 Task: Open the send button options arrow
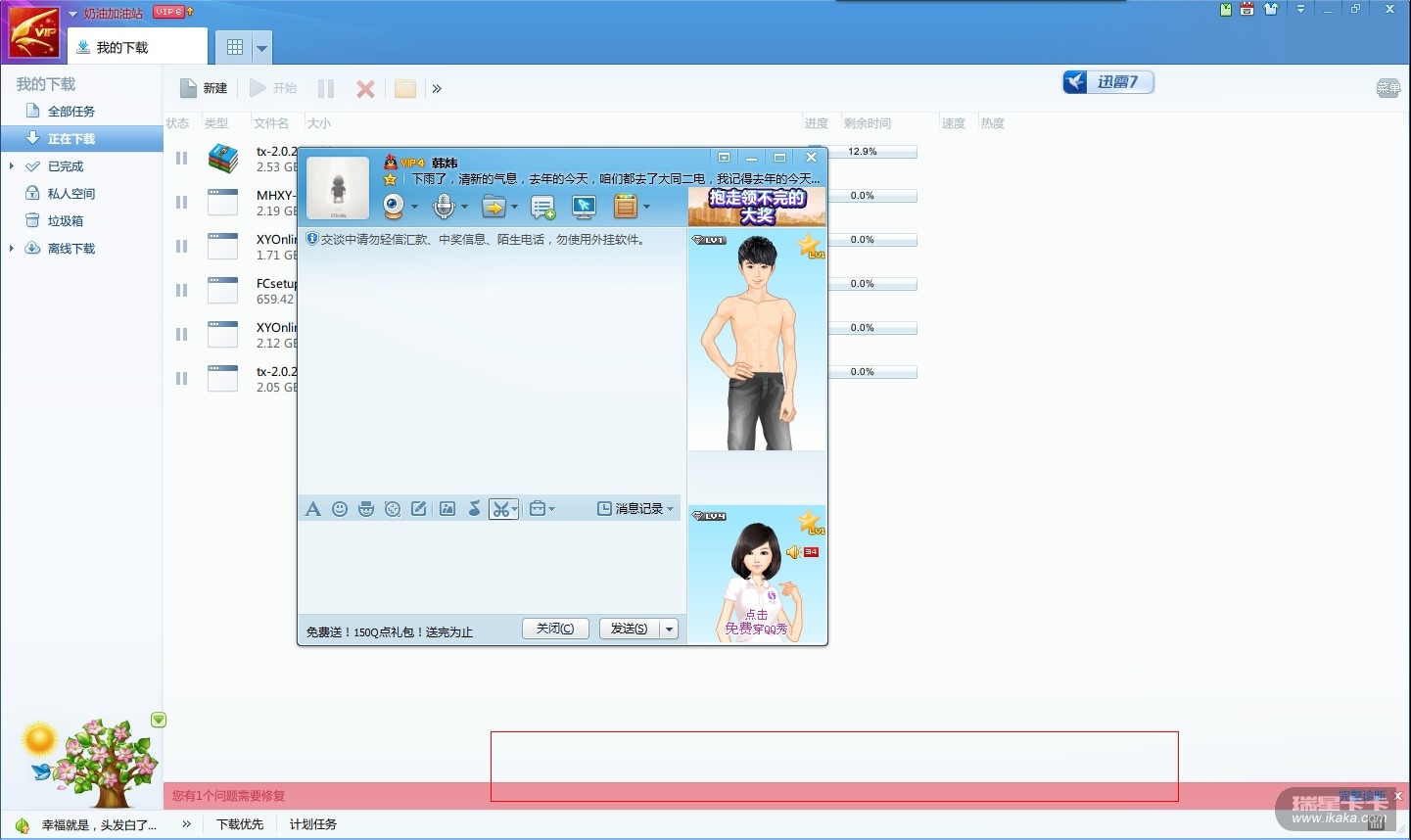pos(670,630)
